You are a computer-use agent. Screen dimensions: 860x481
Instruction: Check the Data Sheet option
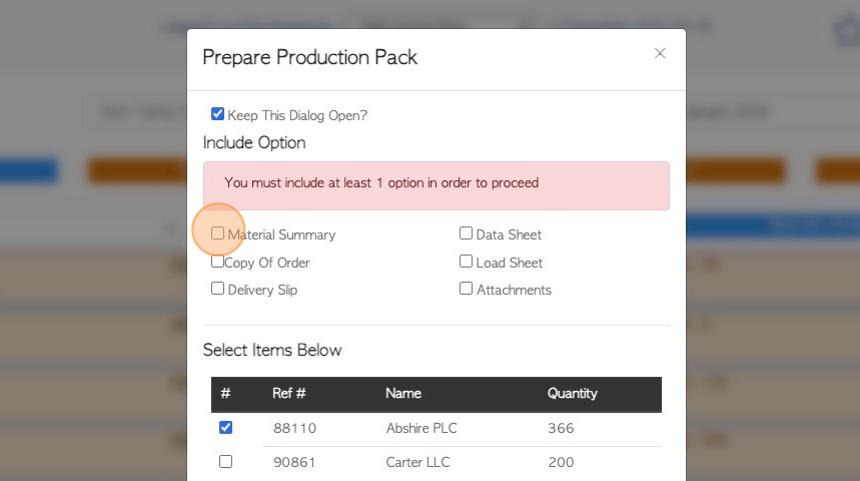466,233
